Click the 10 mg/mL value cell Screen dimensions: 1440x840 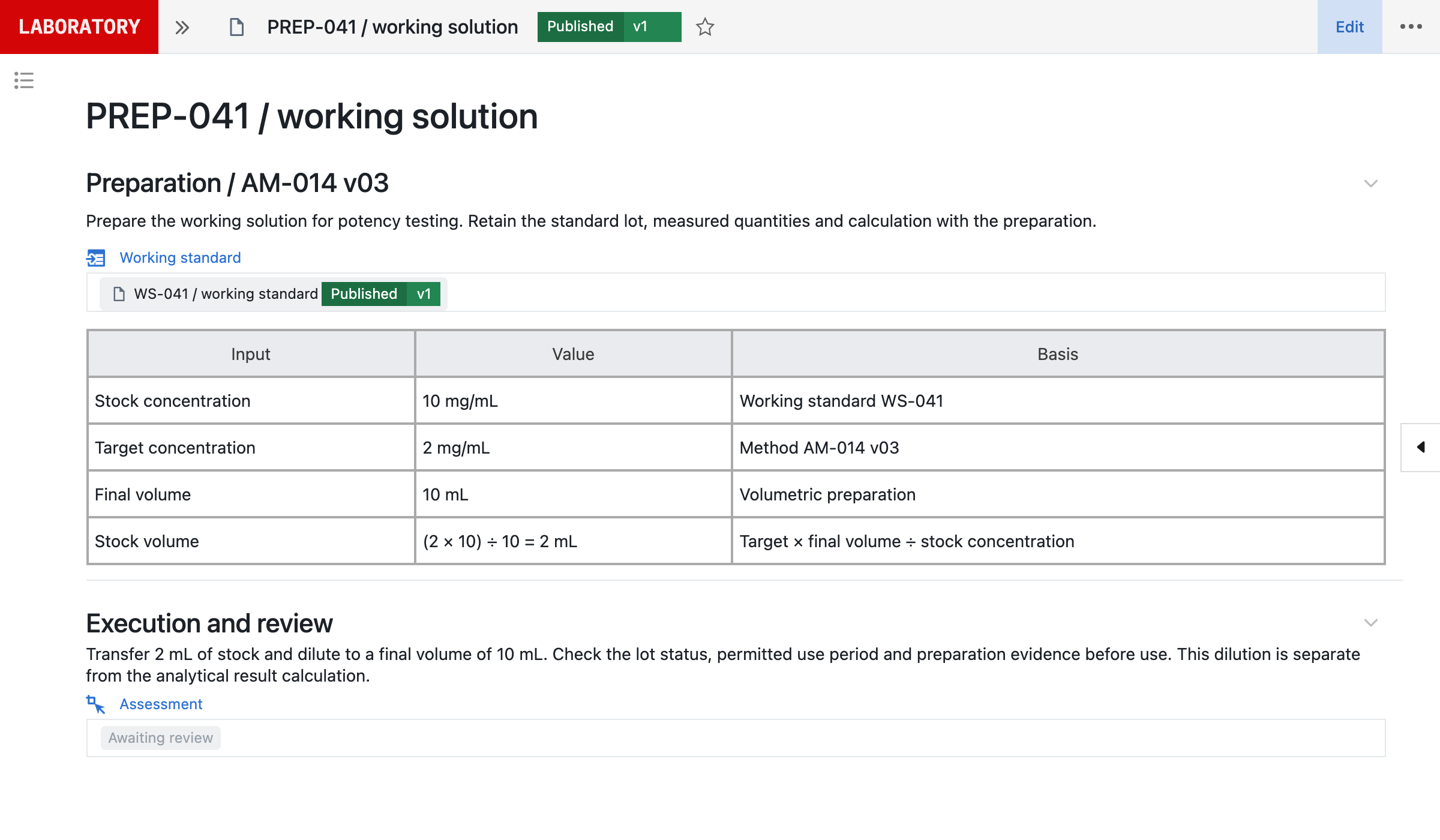coord(573,401)
